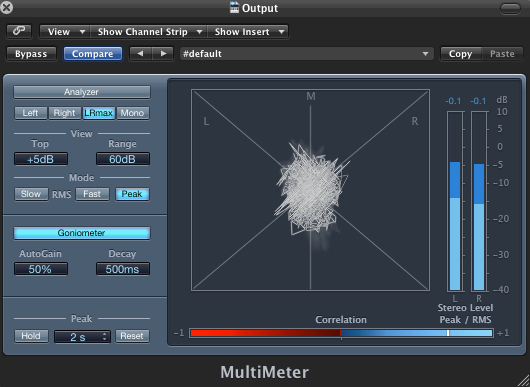530x387 pixels.
Task: Click the Decay 500ms value field
Action: [123, 269]
